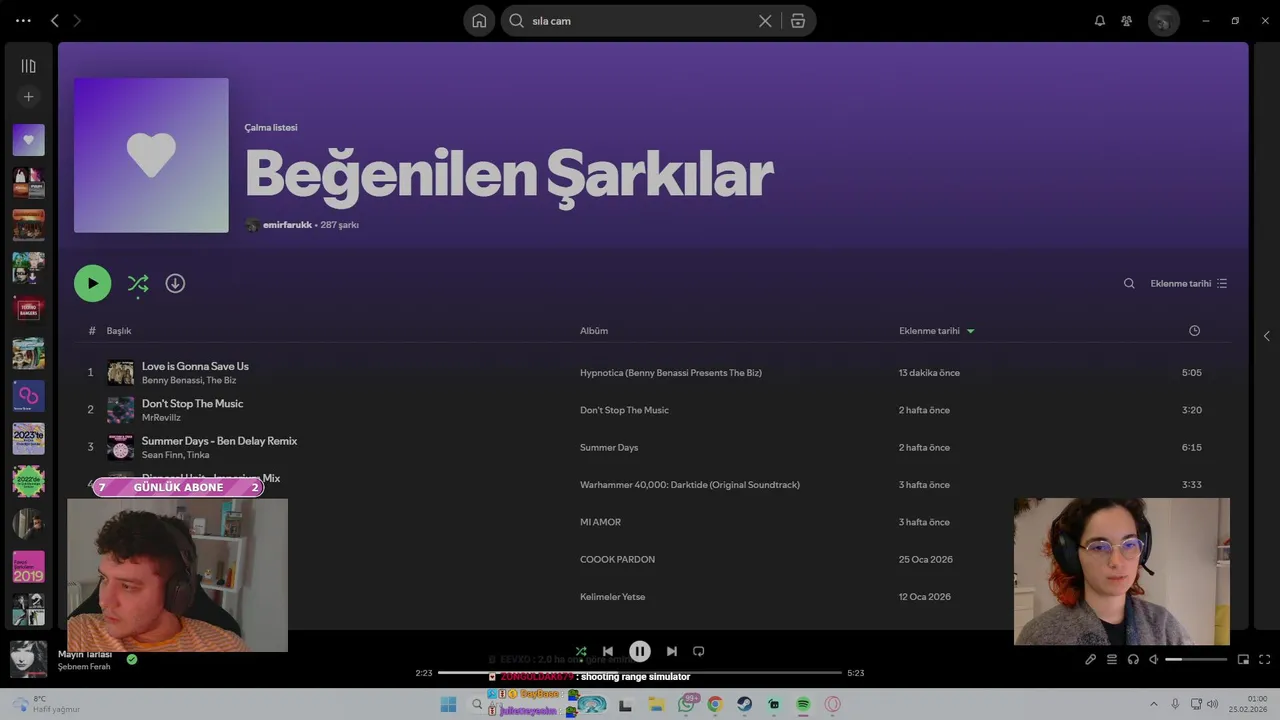Open the user profile avatar menu
This screenshot has height=720, width=1280.
(x=1164, y=21)
